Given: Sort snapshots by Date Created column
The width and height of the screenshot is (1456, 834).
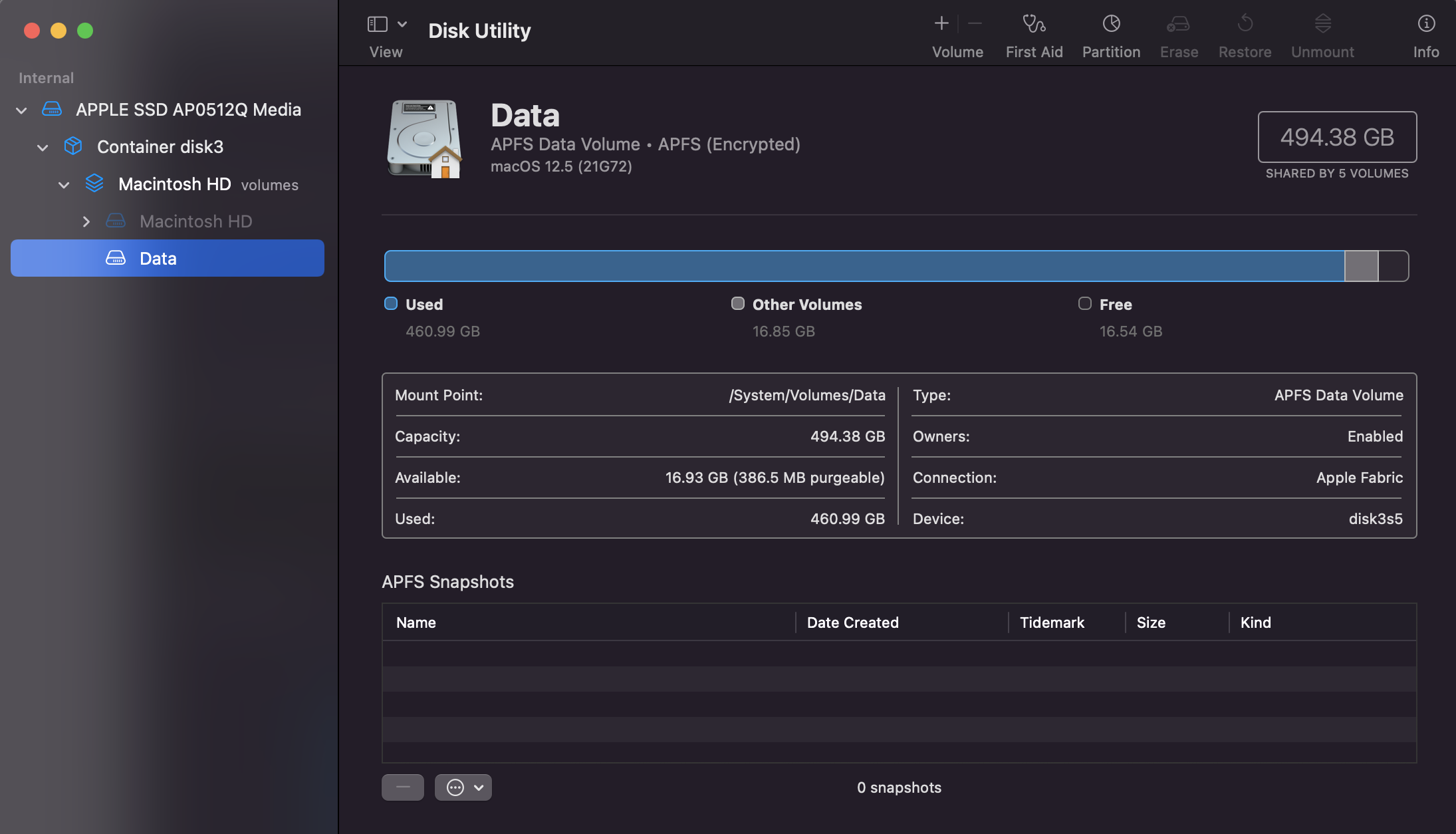Looking at the screenshot, I should coord(852,623).
